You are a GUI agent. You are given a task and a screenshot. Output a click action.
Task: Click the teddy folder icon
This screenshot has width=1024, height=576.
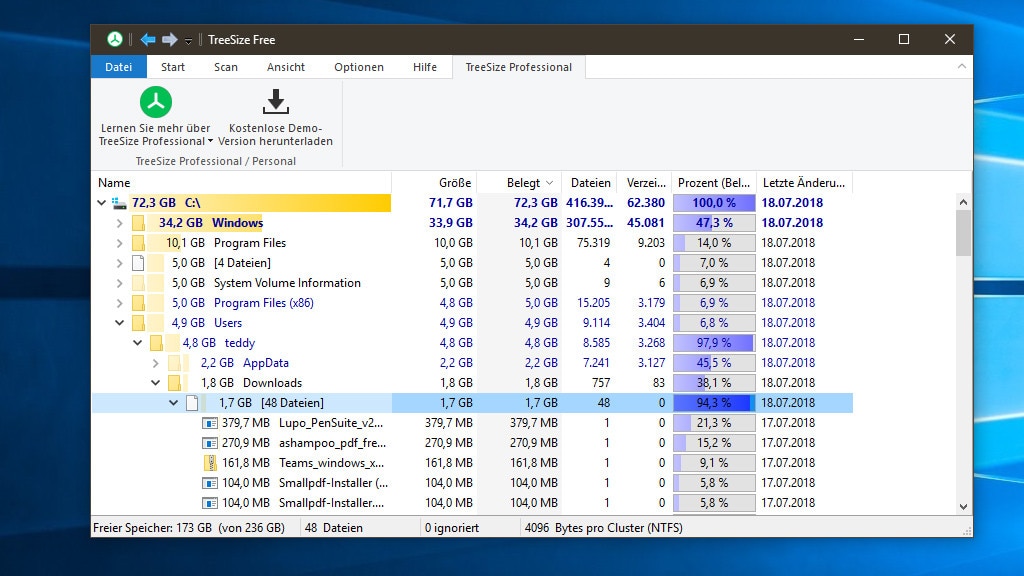[x=156, y=343]
